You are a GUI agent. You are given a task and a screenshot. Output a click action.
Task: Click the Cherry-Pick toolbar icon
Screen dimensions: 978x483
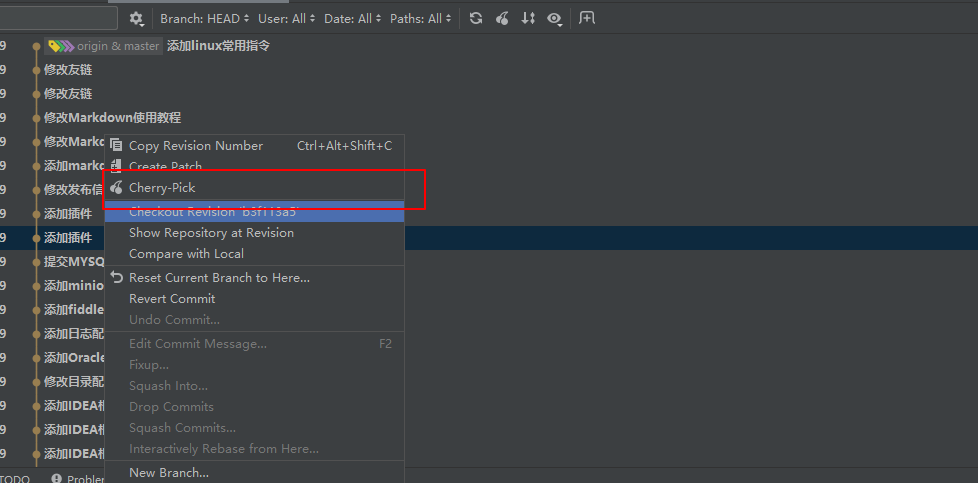click(x=502, y=18)
